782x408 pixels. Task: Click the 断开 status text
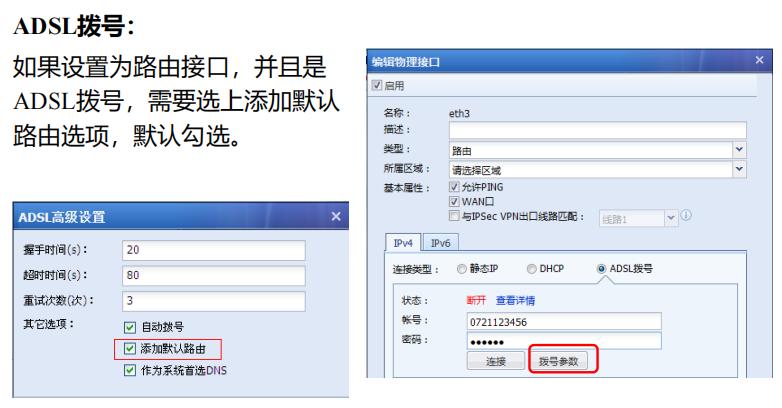point(476,300)
